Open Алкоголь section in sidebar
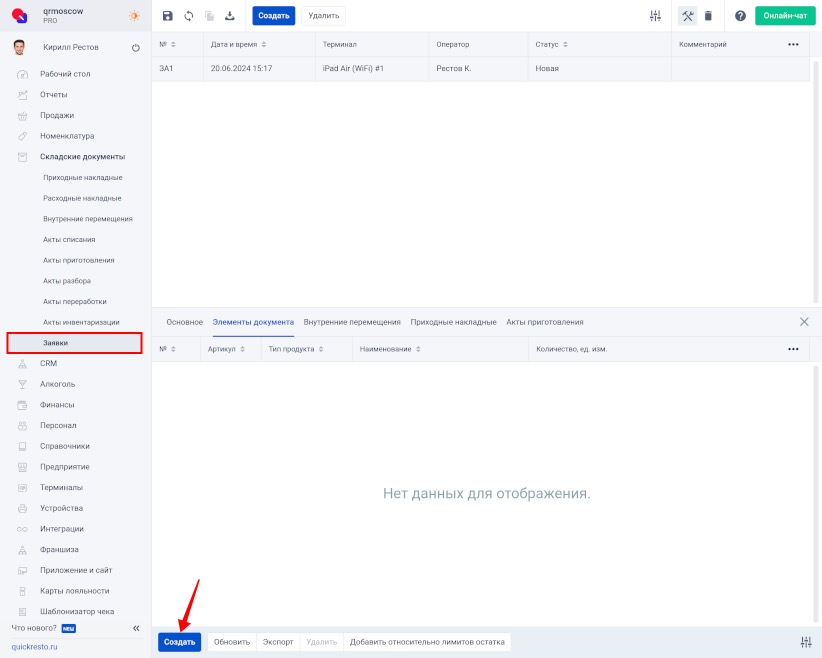 57,384
